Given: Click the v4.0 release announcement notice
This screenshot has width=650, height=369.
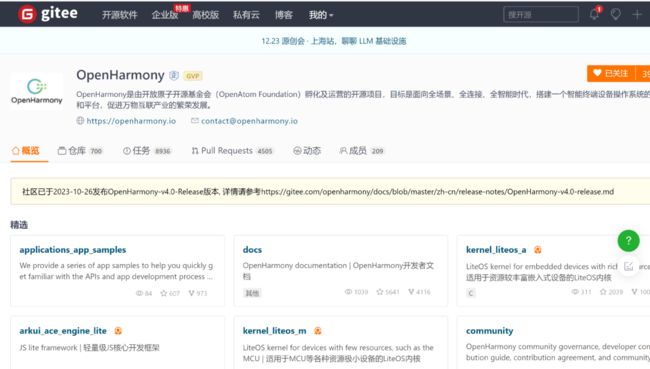Looking at the screenshot, I should tap(330, 192).
